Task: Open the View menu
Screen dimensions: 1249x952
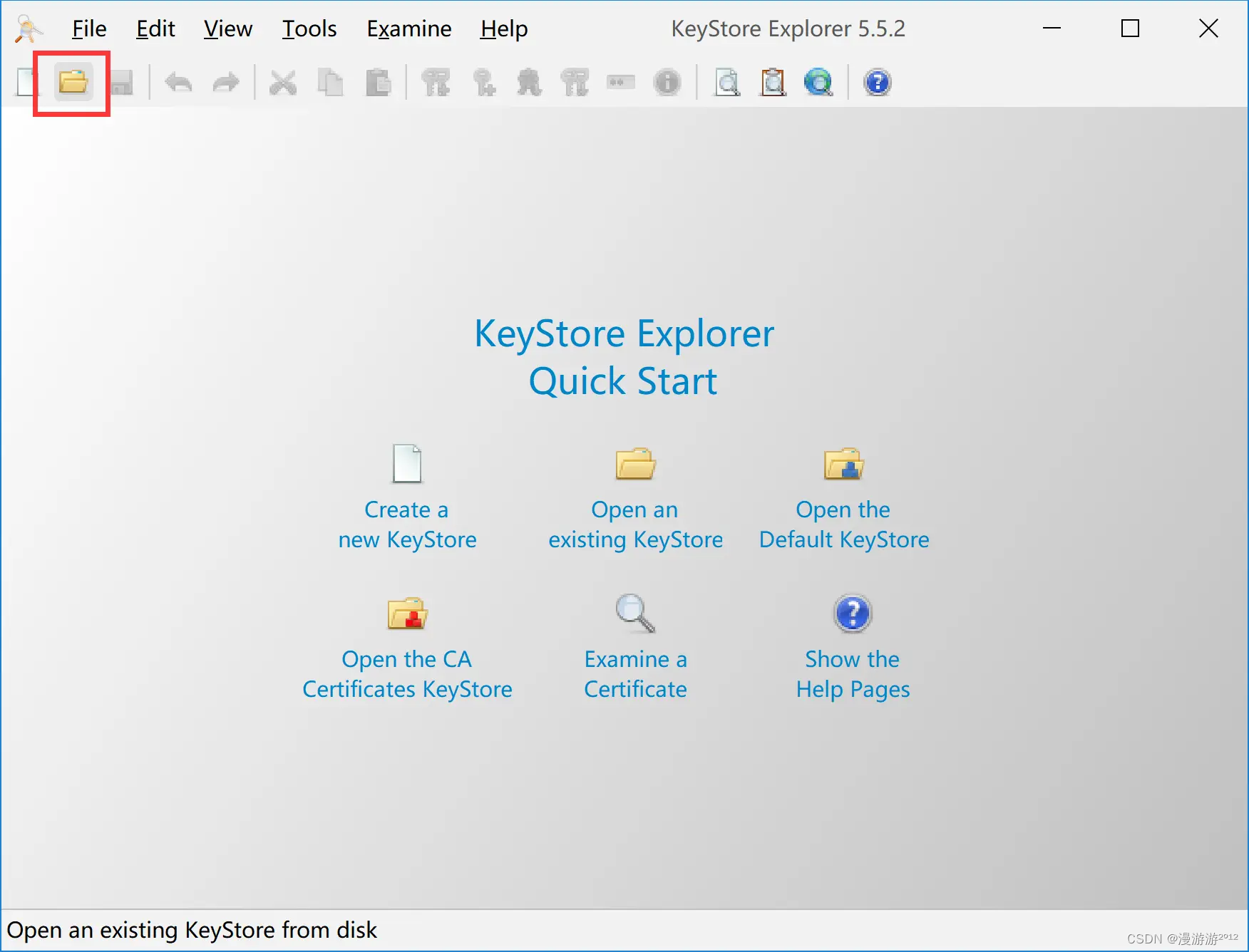Action: 228,29
